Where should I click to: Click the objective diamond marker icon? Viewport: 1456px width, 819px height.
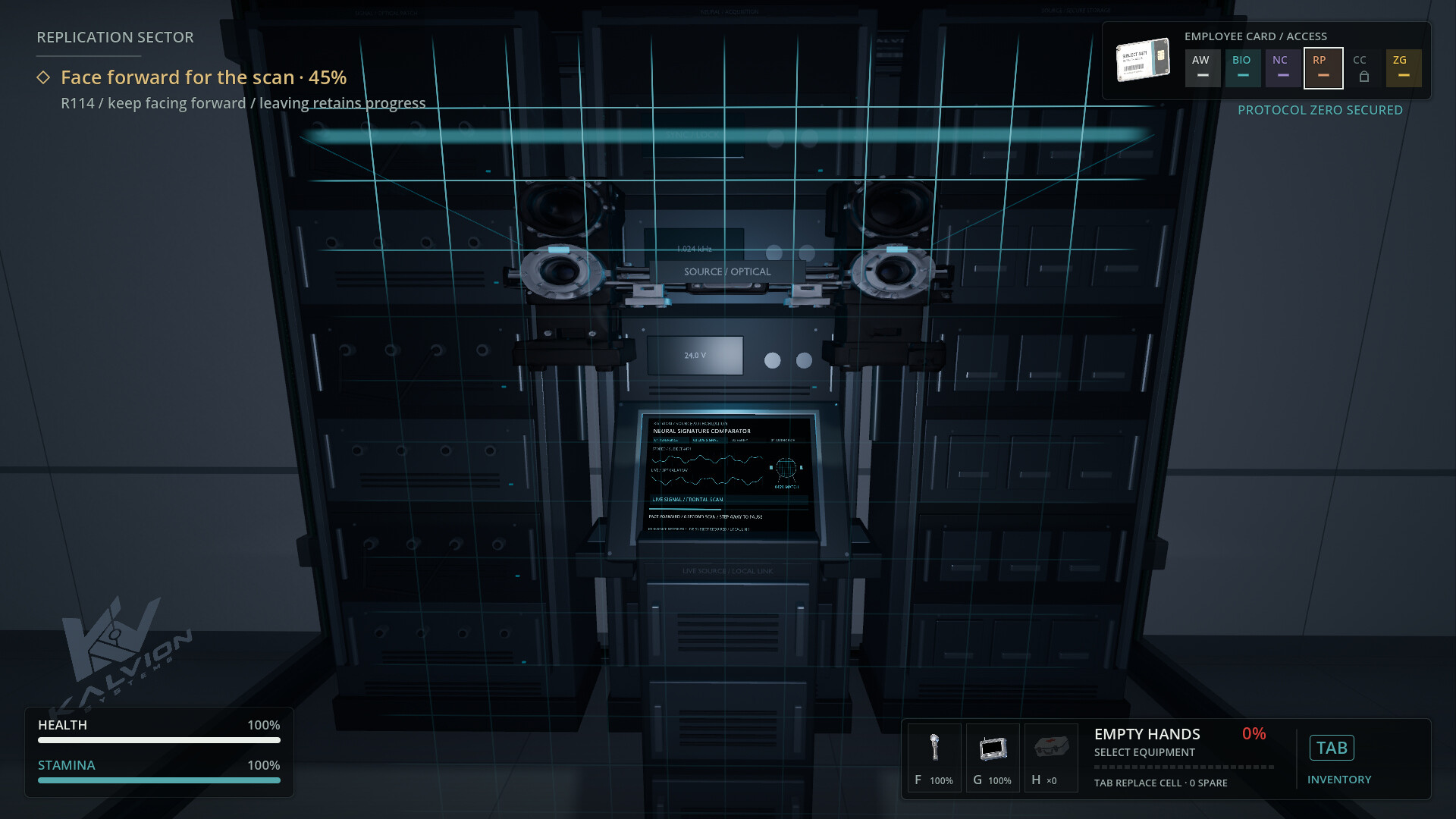pyautogui.click(x=43, y=77)
